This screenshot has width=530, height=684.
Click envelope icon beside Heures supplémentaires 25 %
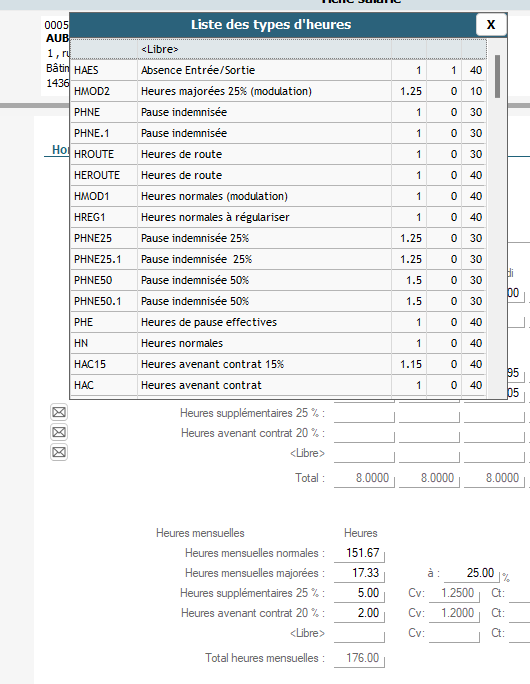coord(59,412)
